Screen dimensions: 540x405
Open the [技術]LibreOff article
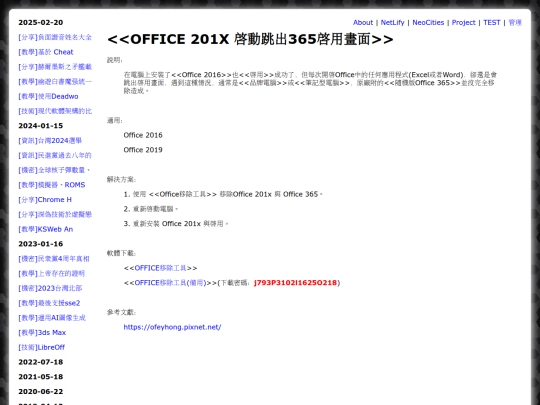pos(42,347)
